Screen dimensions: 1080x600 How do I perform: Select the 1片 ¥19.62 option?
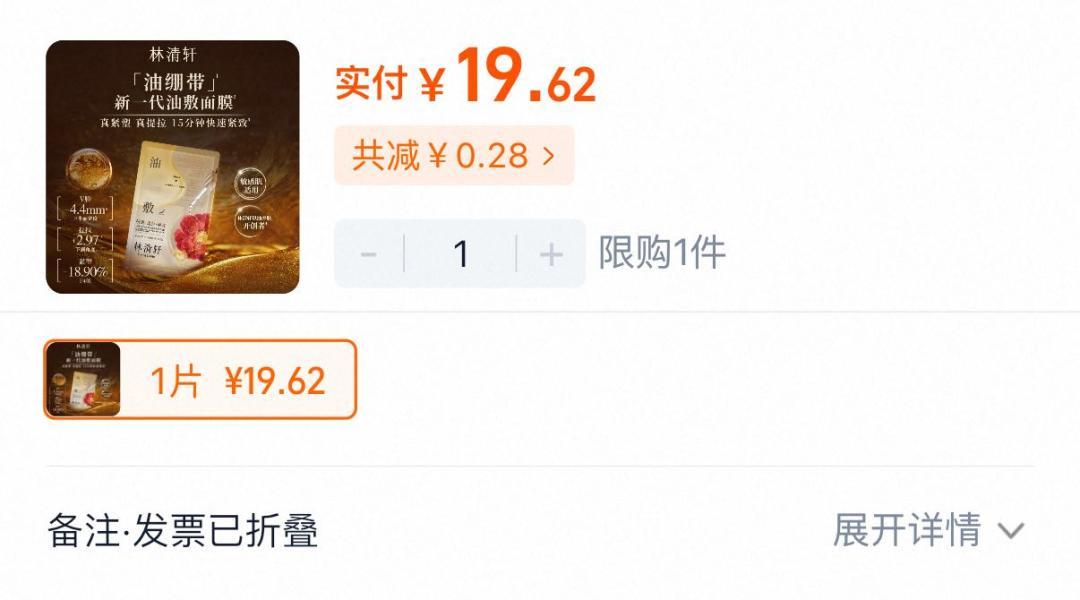[200, 380]
